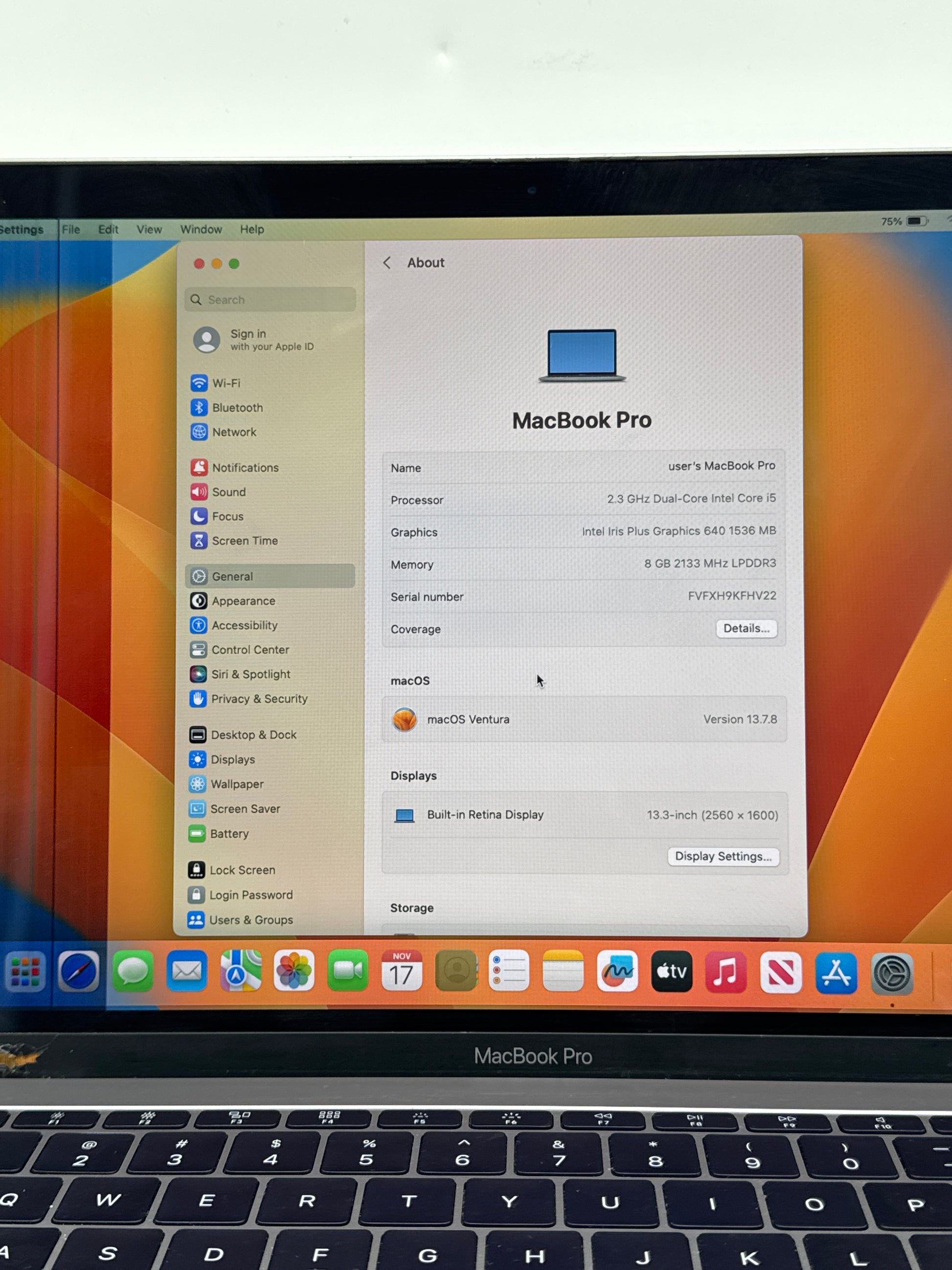This screenshot has width=952, height=1270.
Task: Select the Control Center sidebar item
Action: tap(249, 650)
